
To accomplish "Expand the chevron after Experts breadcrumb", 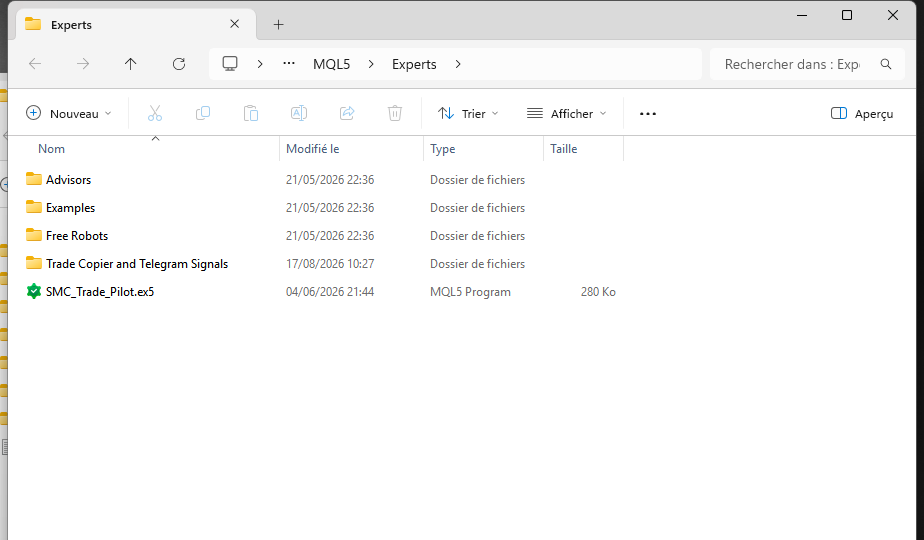I will [x=458, y=64].
